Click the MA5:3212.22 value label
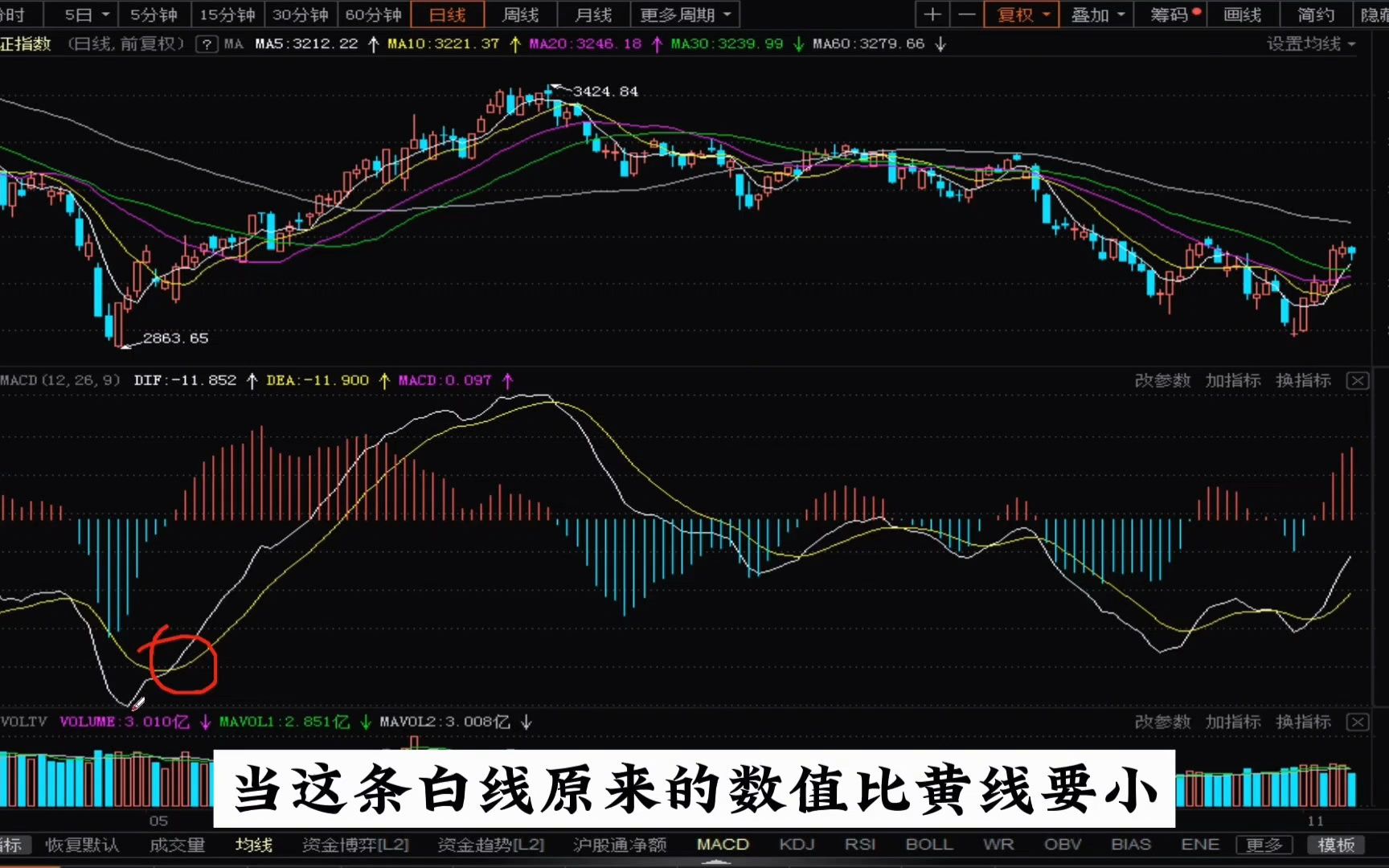The width and height of the screenshot is (1389, 868). tap(306, 44)
